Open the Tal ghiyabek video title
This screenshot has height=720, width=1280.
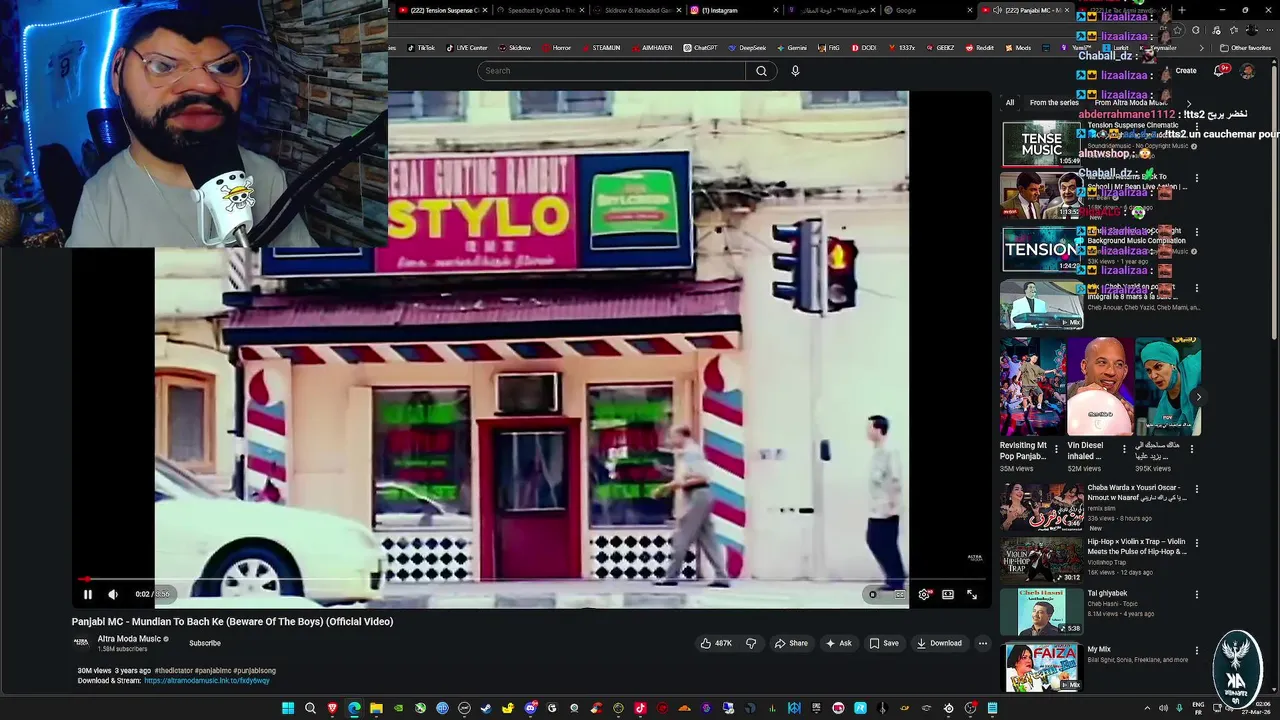tap(1107, 593)
